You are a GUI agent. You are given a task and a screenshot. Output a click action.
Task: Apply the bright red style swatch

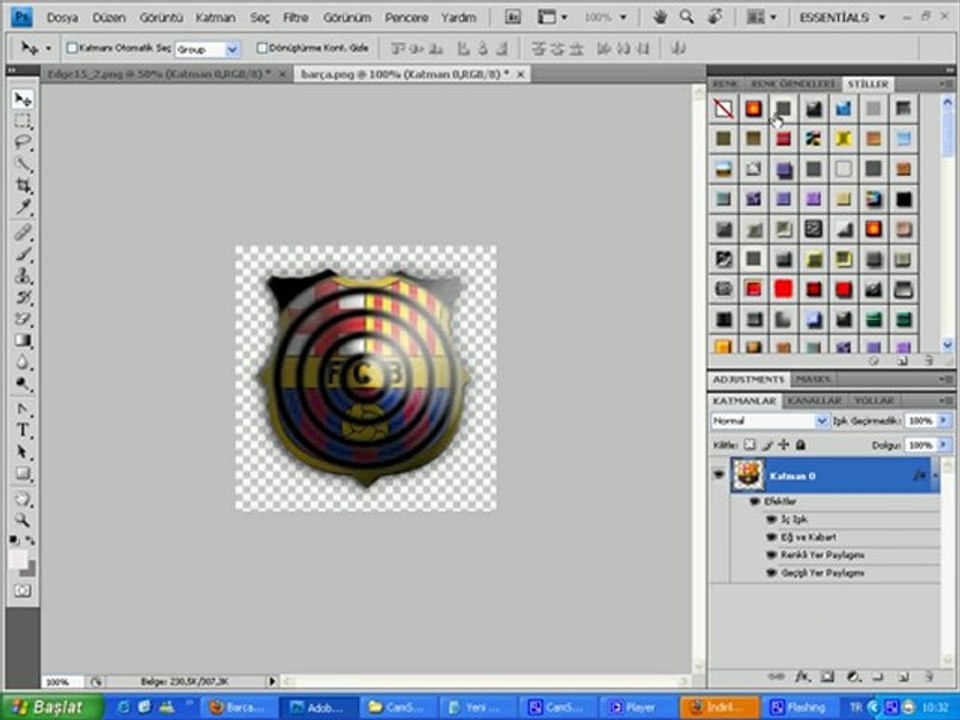(x=783, y=288)
